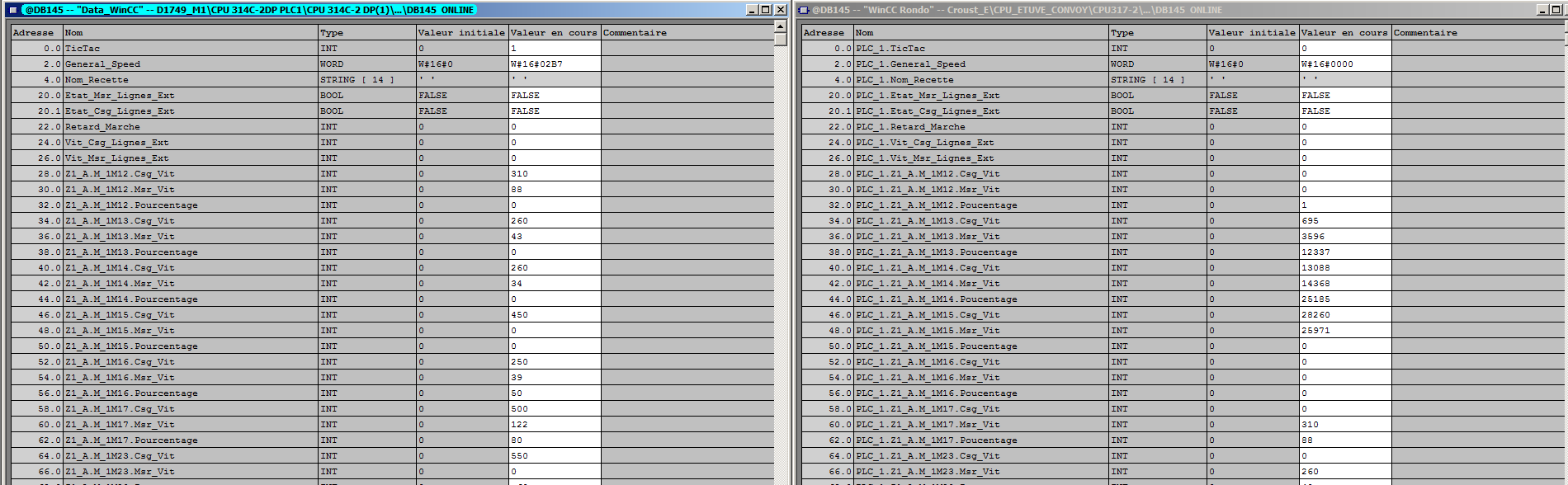Image resolution: width=1568 pixels, height=485 pixels.
Task: Click Valeur en cours header in right table
Action: click(x=1344, y=33)
